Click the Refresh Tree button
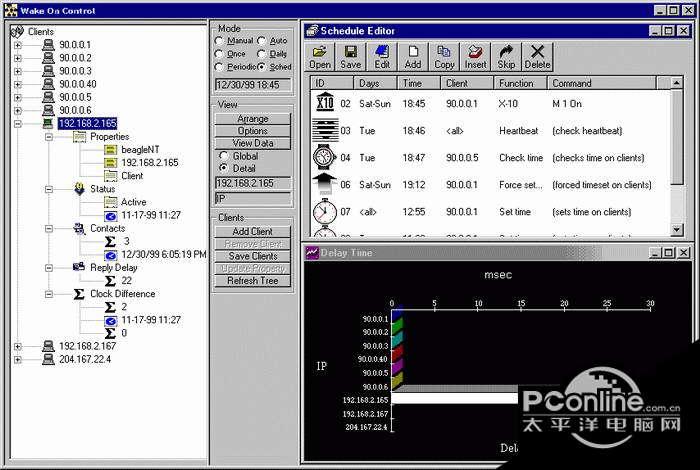Image resolution: width=700 pixels, height=470 pixels. pos(253,281)
